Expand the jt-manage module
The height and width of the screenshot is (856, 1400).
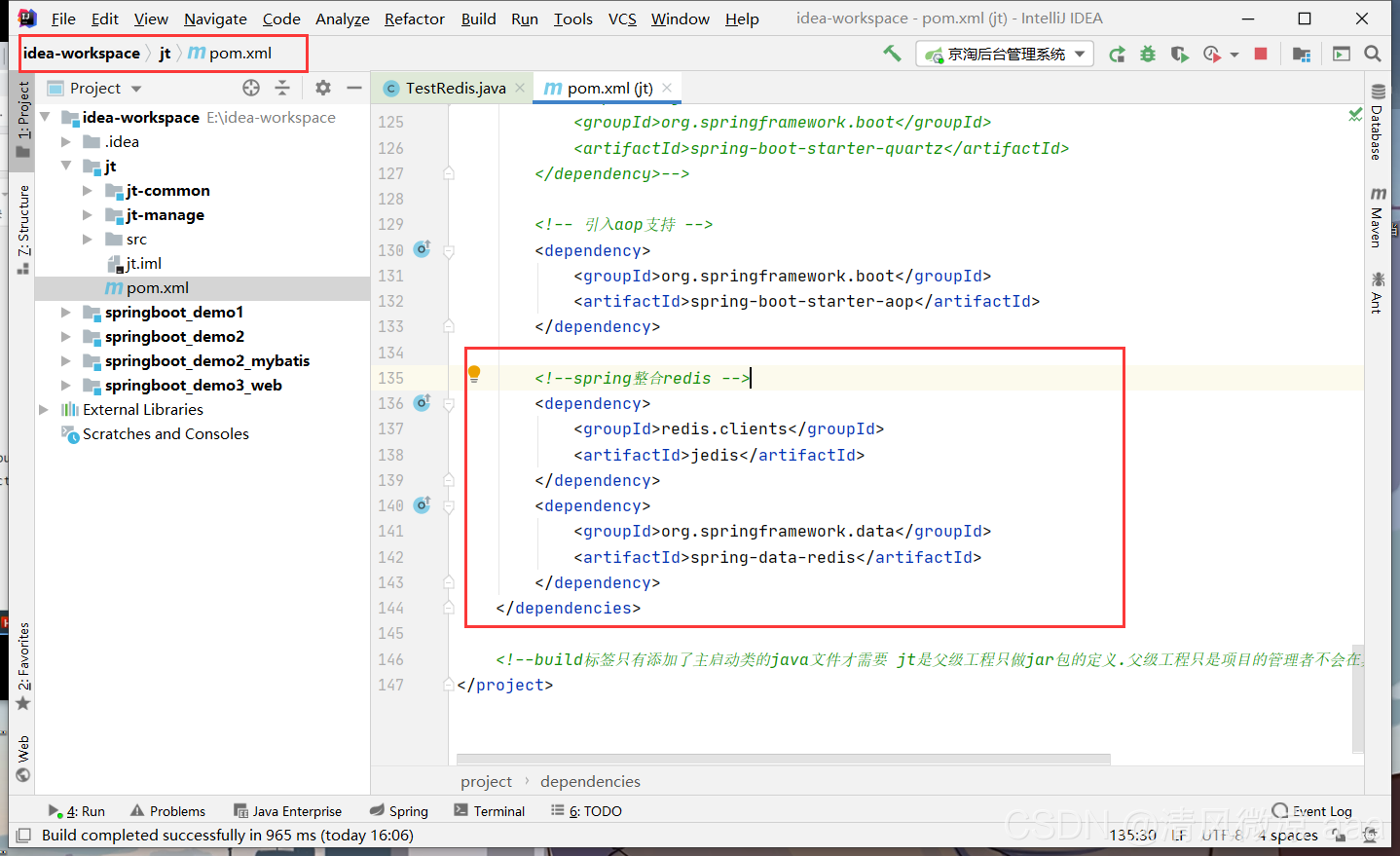pos(88,214)
